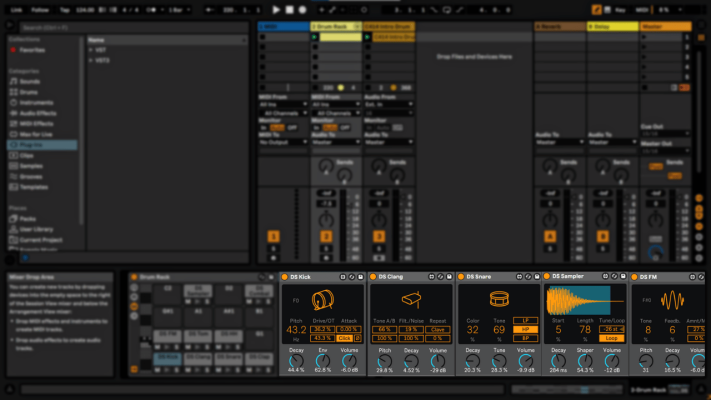Open Master Out dropdown
Image resolution: width=711 pixels, height=400 pixels.
click(x=665, y=151)
